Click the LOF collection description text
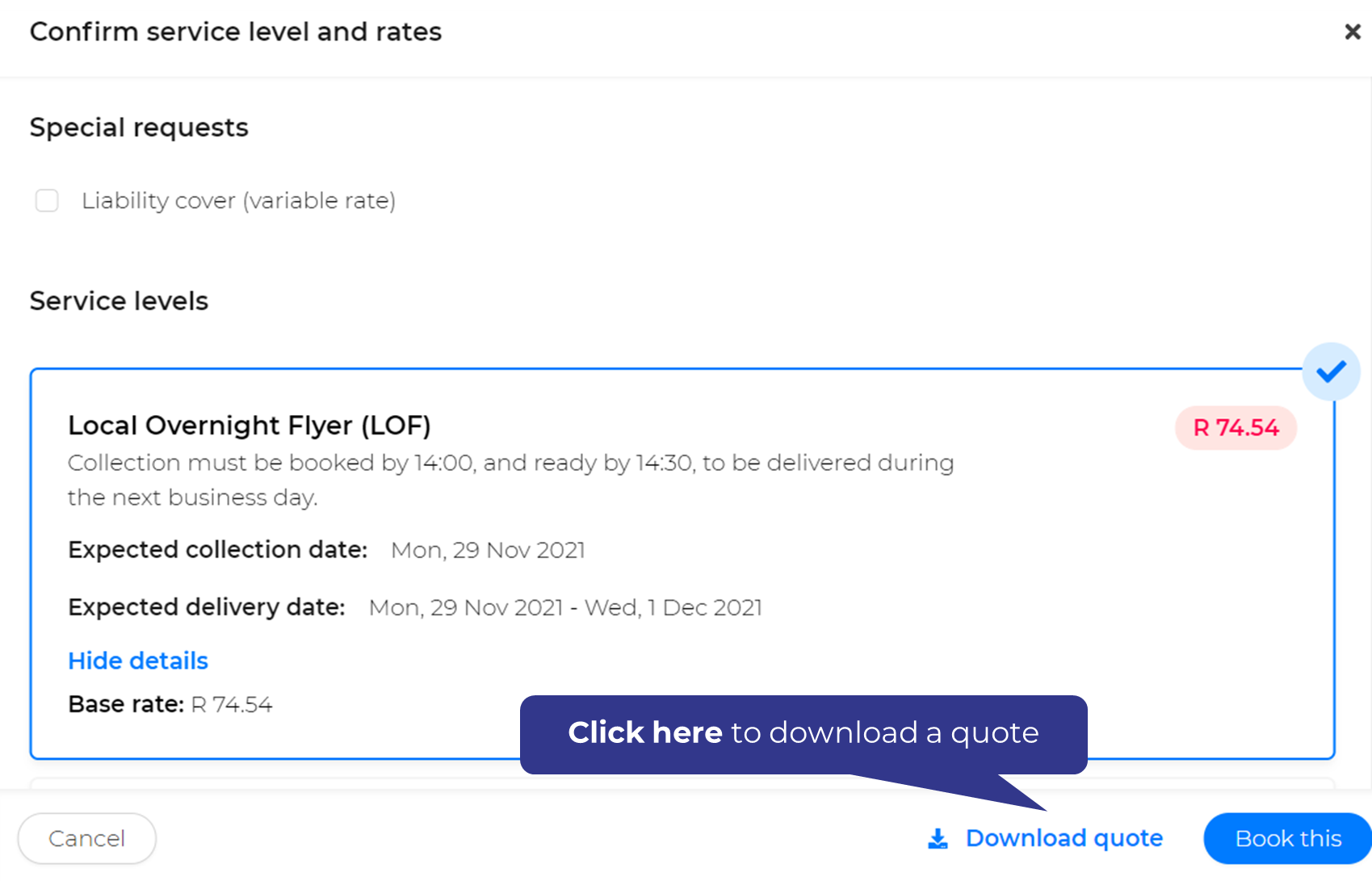Image resolution: width=1372 pixels, height=881 pixels. [510, 480]
